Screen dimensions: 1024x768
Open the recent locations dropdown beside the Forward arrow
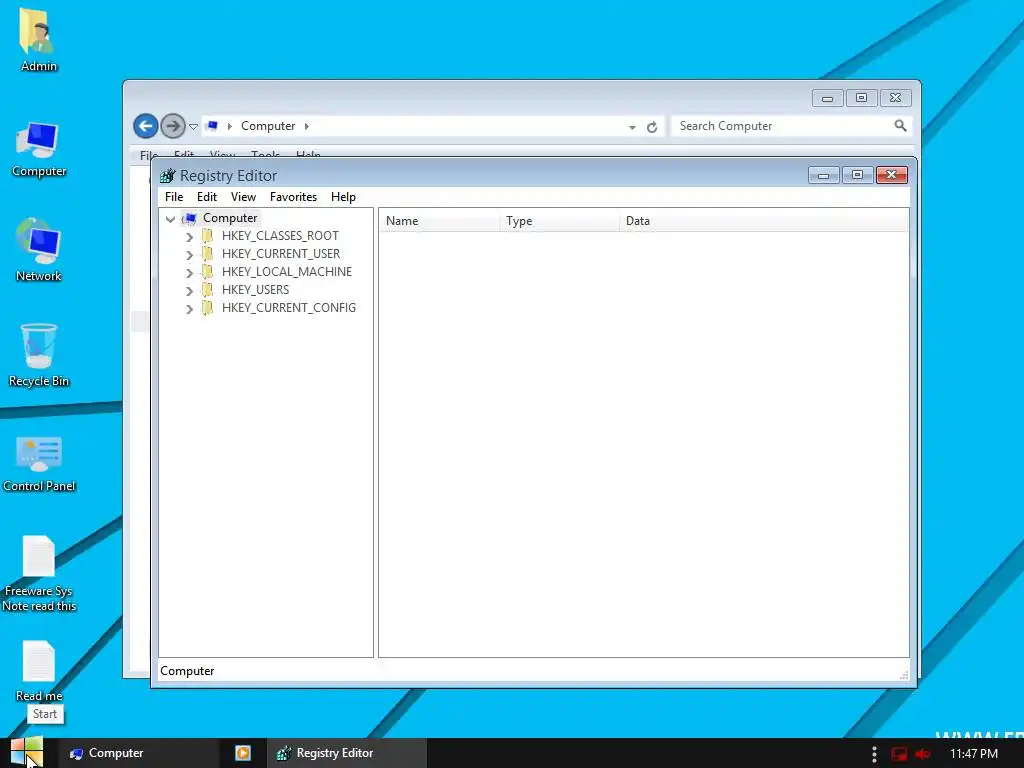click(193, 127)
